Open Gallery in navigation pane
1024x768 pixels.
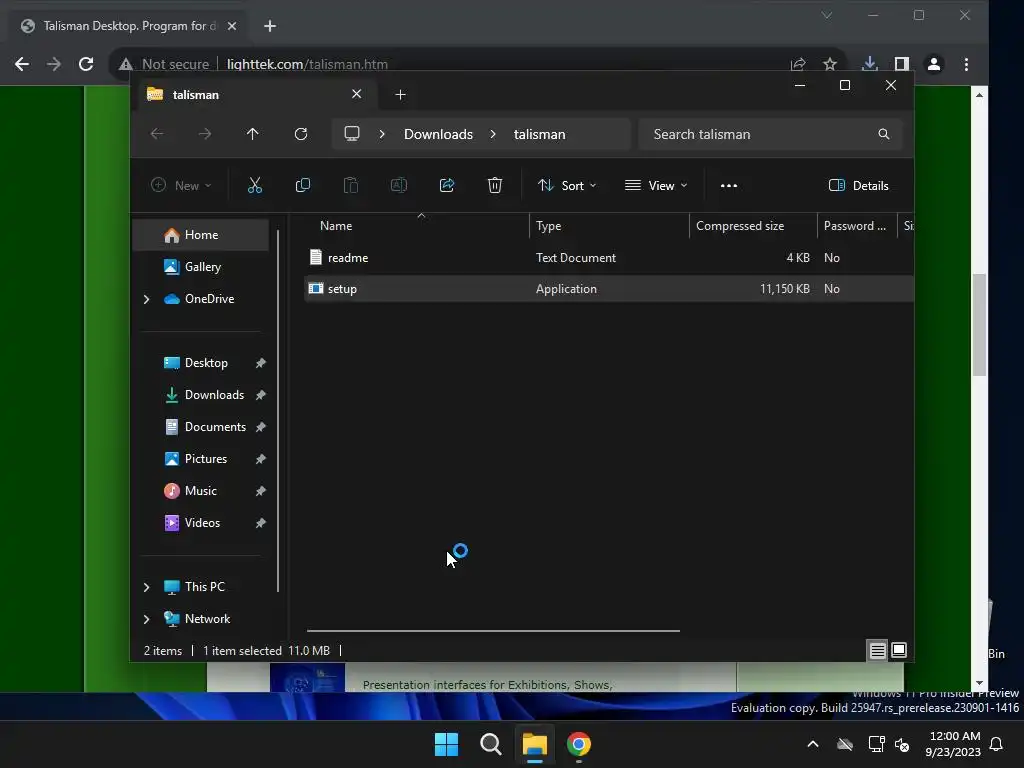coord(202,267)
